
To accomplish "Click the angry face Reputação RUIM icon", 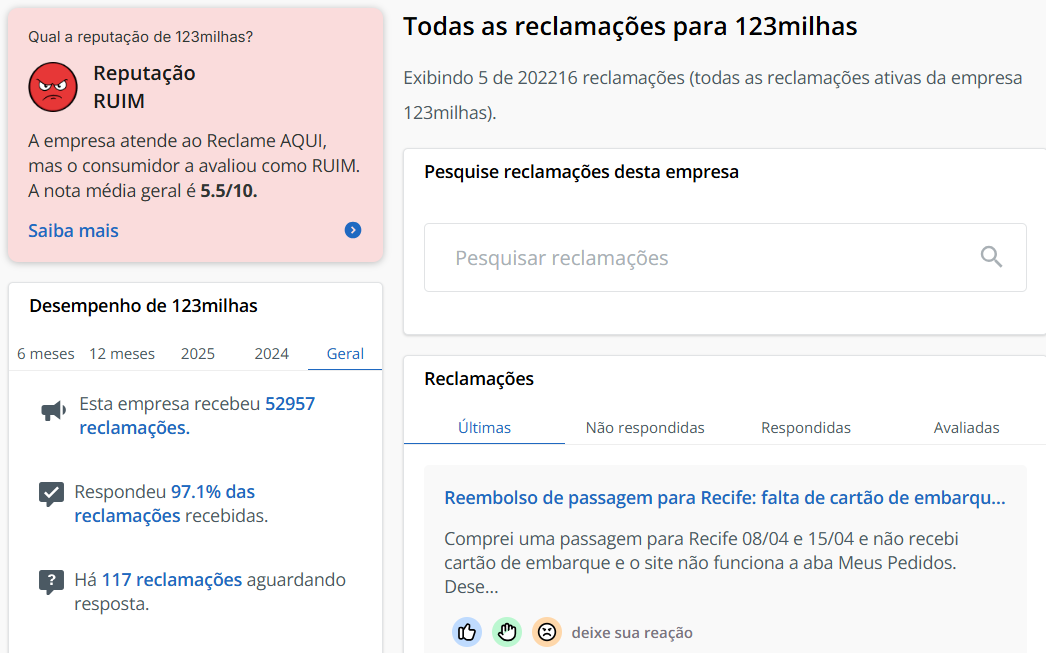I will (52, 86).
